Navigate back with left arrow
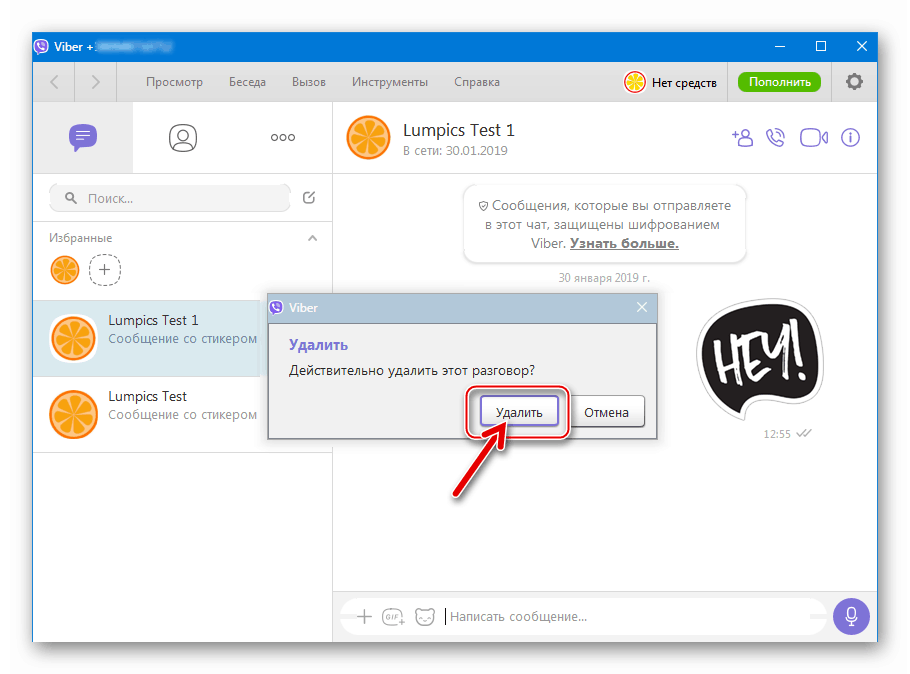Image resolution: width=910 pixels, height=674 pixels. [54, 82]
